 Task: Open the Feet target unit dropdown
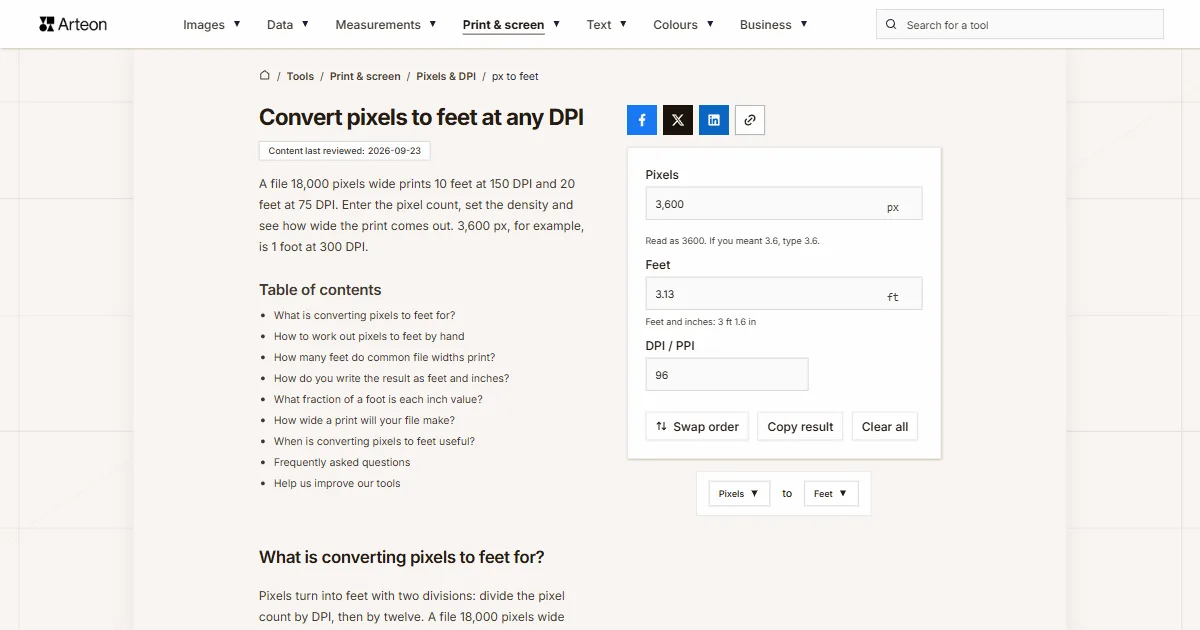tap(831, 493)
